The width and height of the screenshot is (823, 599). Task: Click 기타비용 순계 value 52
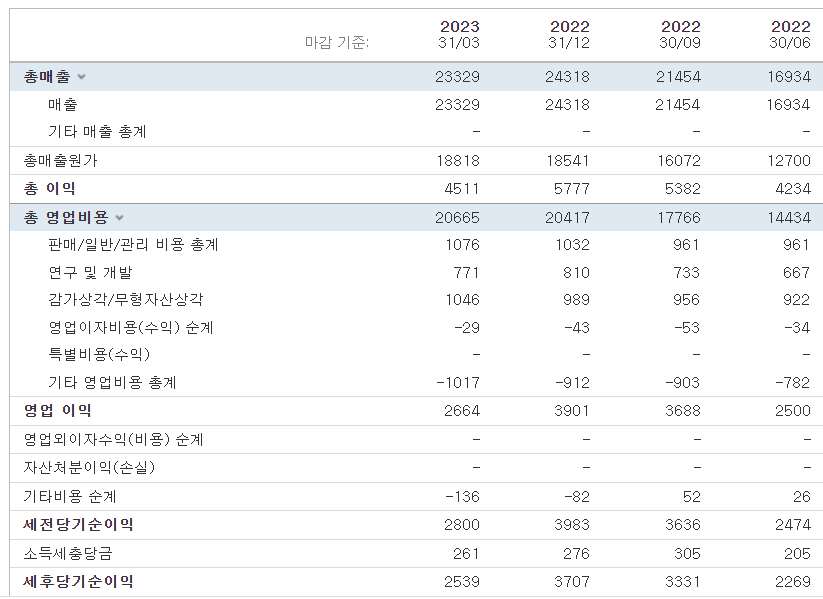(x=692, y=497)
